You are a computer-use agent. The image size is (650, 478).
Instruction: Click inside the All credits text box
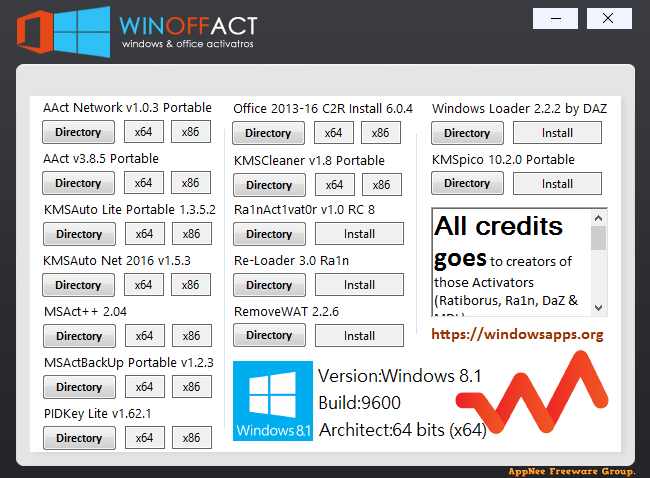[x=512, y=262]
